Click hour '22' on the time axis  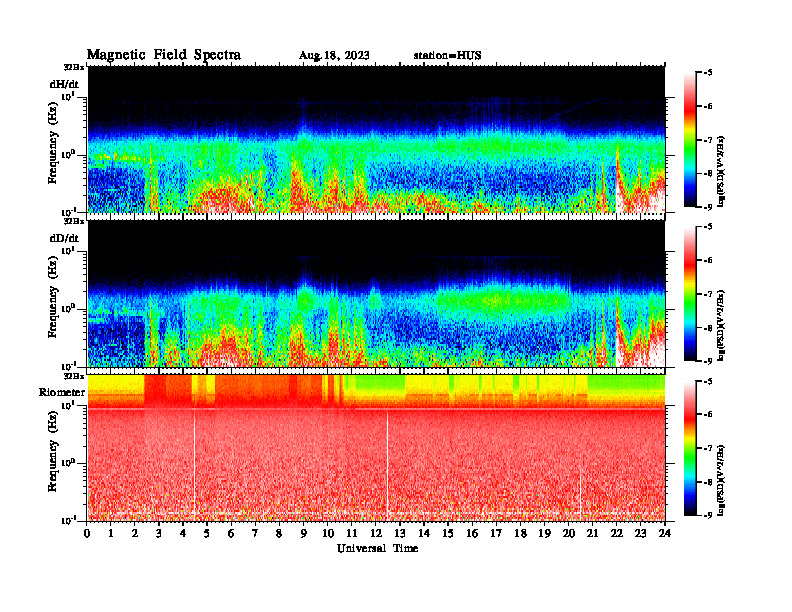tap(616, 533)
